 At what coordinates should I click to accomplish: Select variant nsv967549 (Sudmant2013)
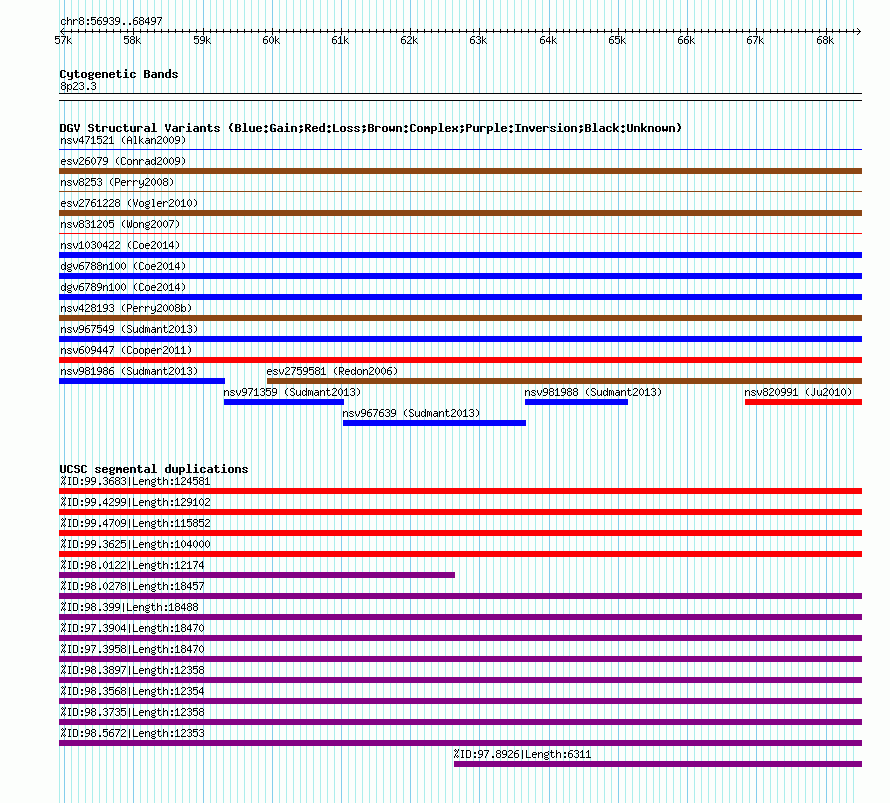129,329
